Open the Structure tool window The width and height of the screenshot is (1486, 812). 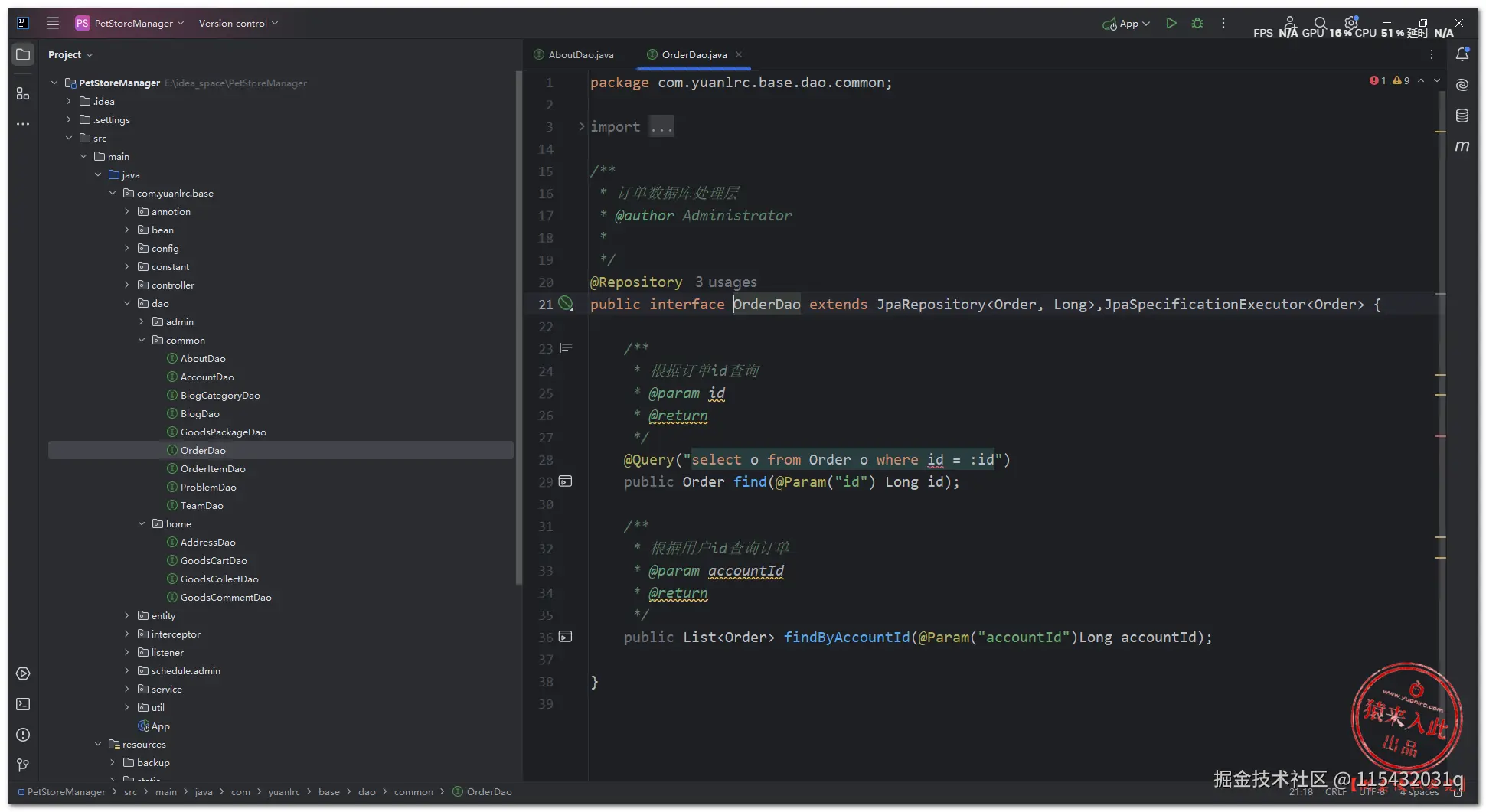coord(23,93)
